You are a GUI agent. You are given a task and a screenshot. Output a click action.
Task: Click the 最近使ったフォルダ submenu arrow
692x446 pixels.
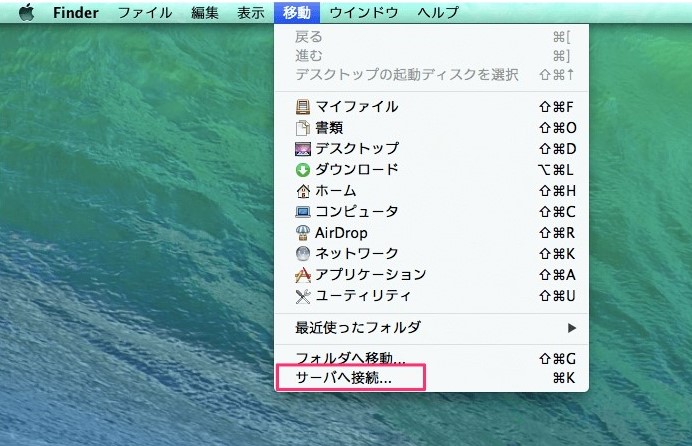572,327
